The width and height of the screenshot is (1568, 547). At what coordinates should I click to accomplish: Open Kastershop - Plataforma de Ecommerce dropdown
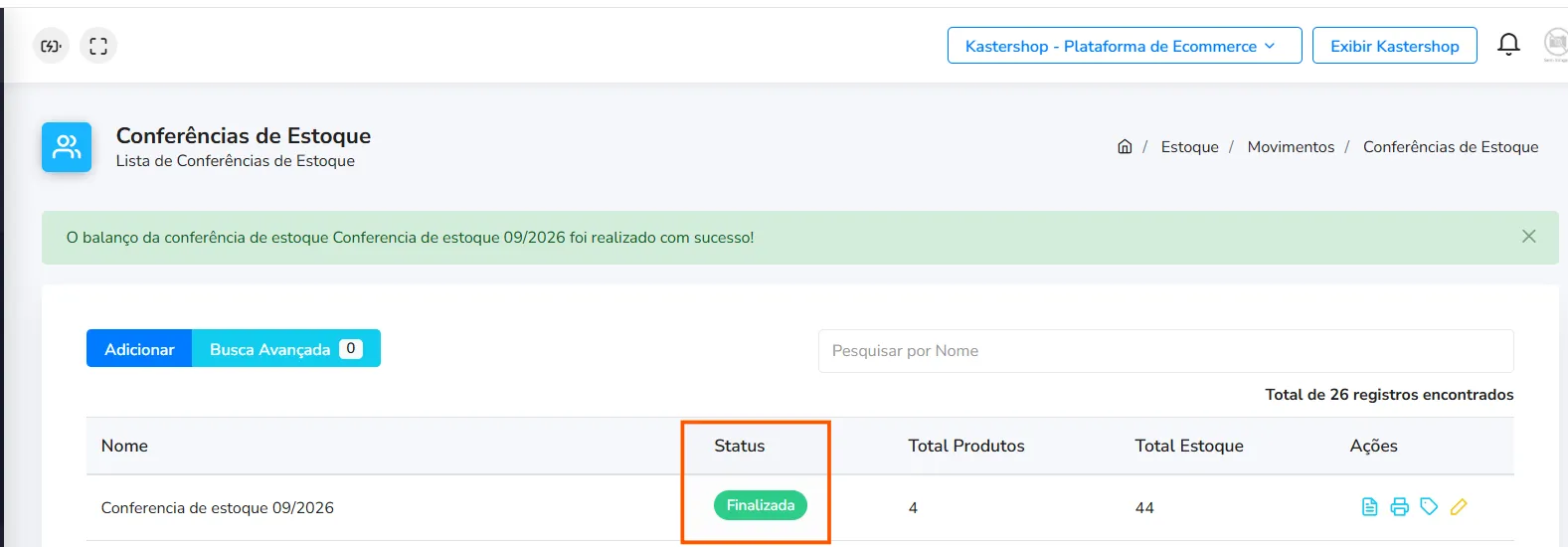click(1125, 46)
